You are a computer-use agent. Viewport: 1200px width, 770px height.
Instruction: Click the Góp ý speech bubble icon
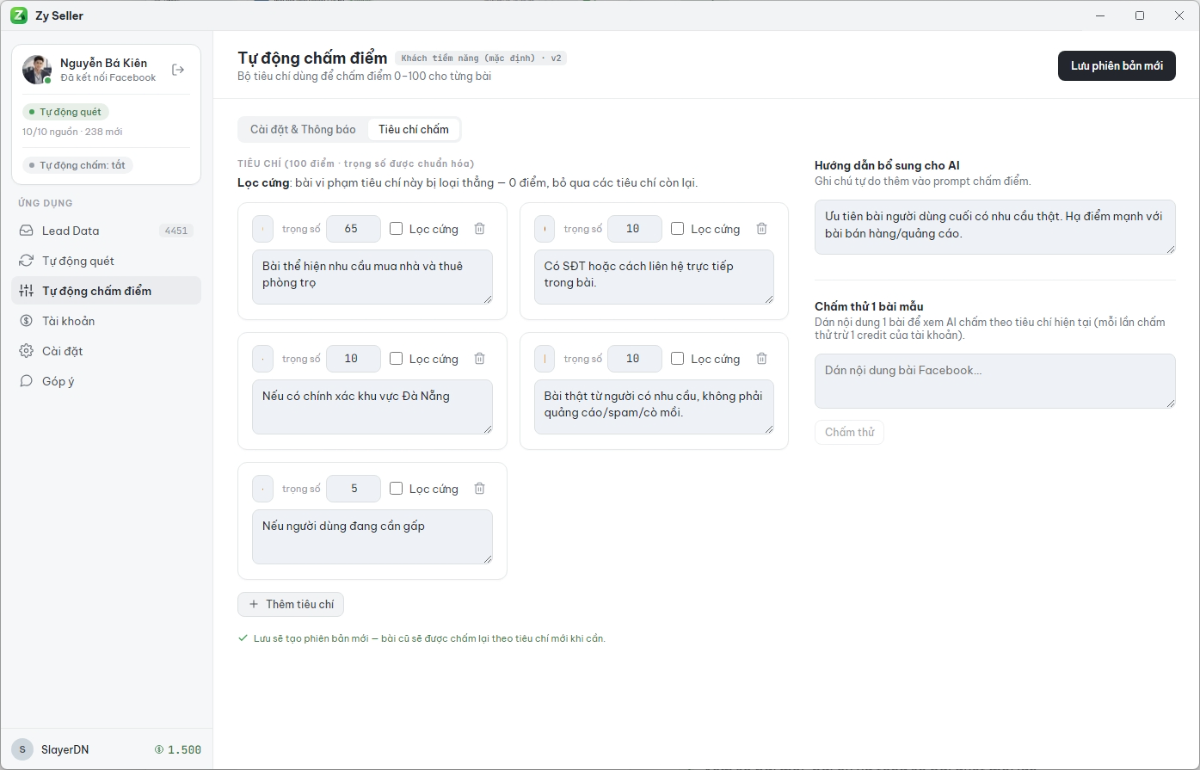[x=26, y=381]
